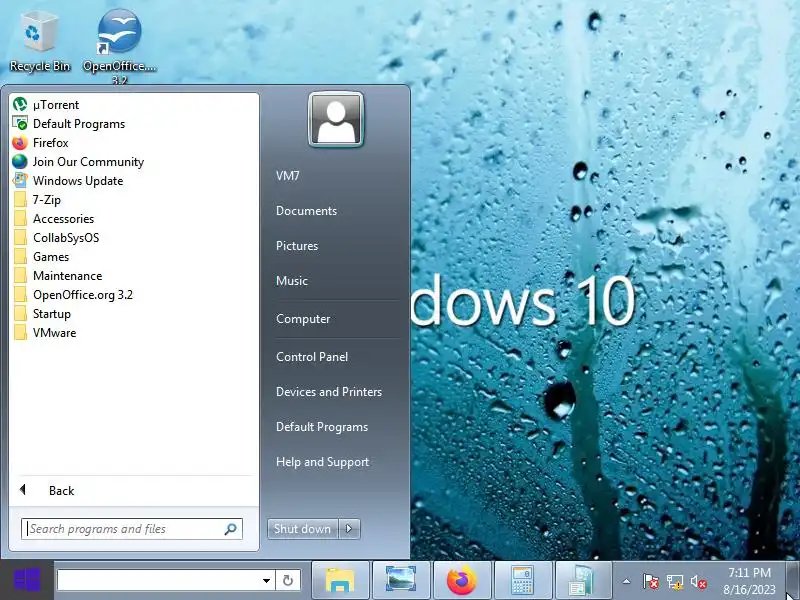Screen dimensions: 800x600
Task: Open the clock showing 7:11 PM
Action: coord(749,581)
